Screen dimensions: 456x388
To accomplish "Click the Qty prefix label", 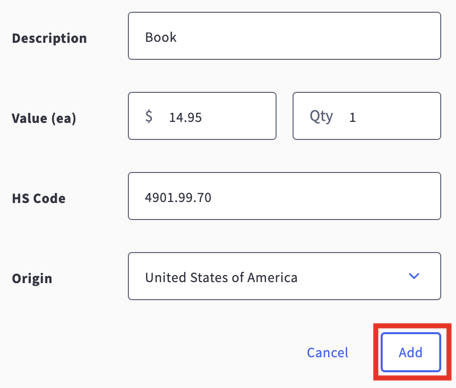I will pos(321,117).
